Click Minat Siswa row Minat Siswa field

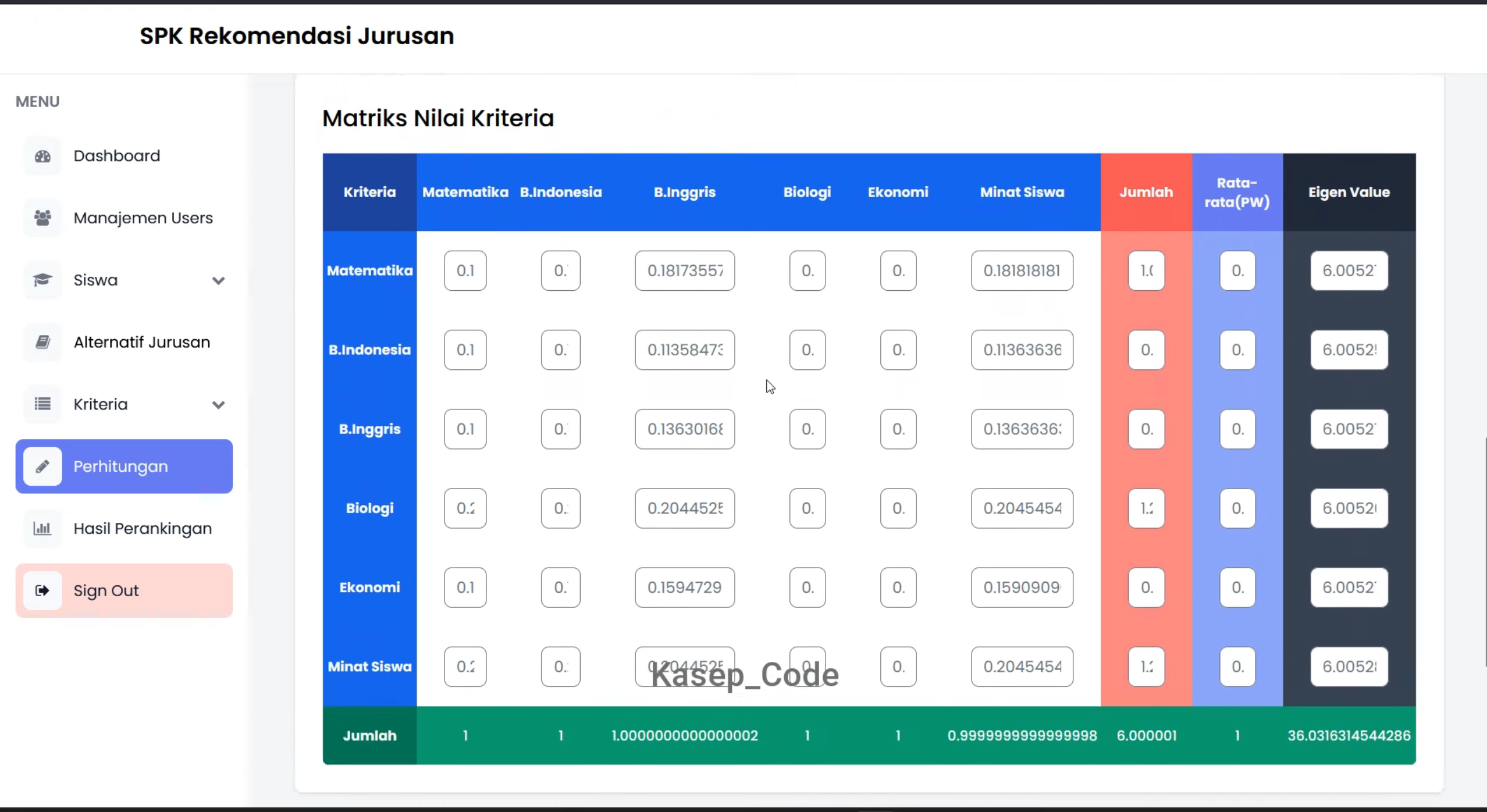pyautogui.click(x=1022, y=667)
